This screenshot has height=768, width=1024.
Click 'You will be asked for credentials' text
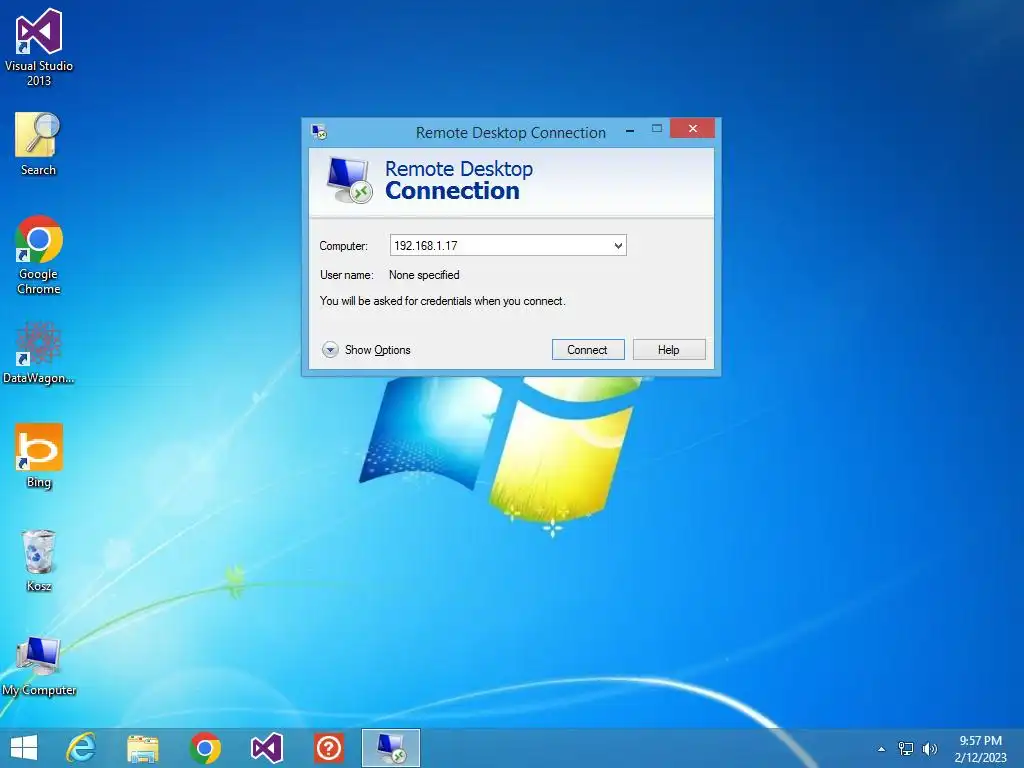pos(442,301)
